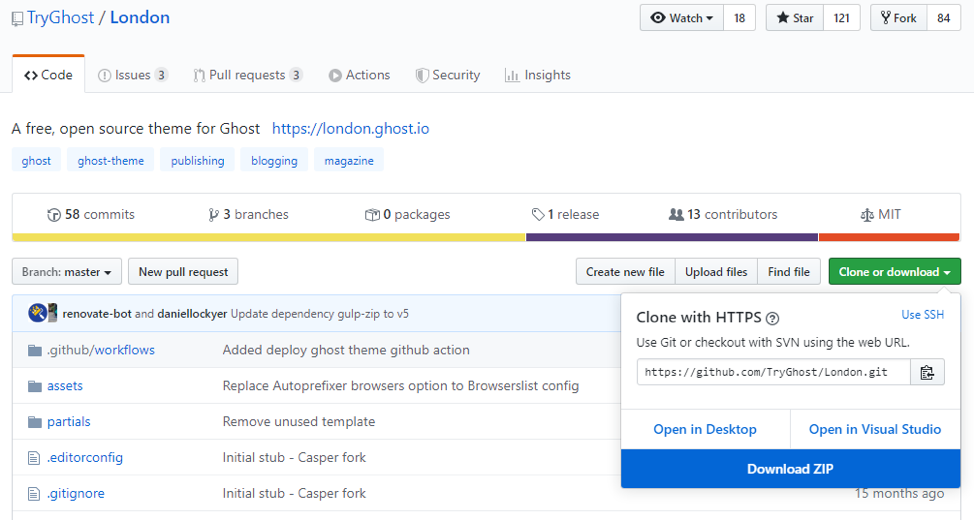Open the Pull requests tab

coord(248,75)
